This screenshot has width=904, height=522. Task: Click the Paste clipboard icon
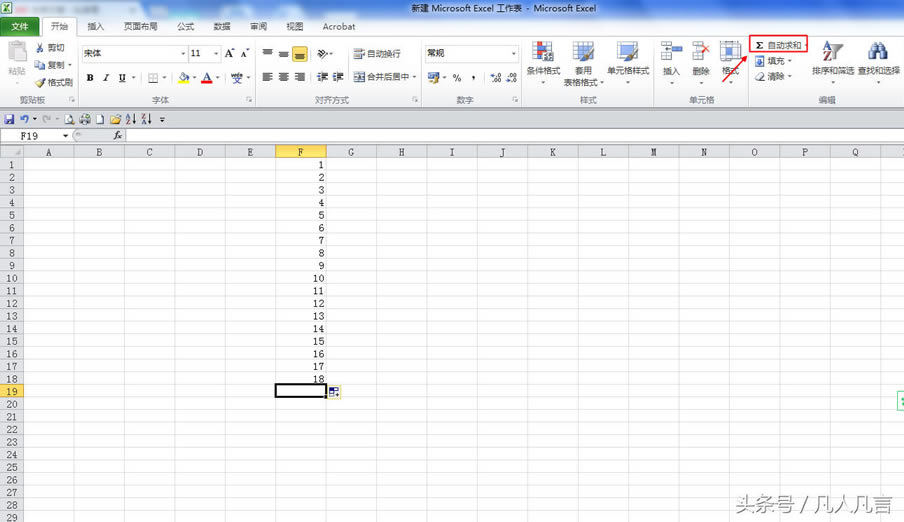(x=17, y=52)
